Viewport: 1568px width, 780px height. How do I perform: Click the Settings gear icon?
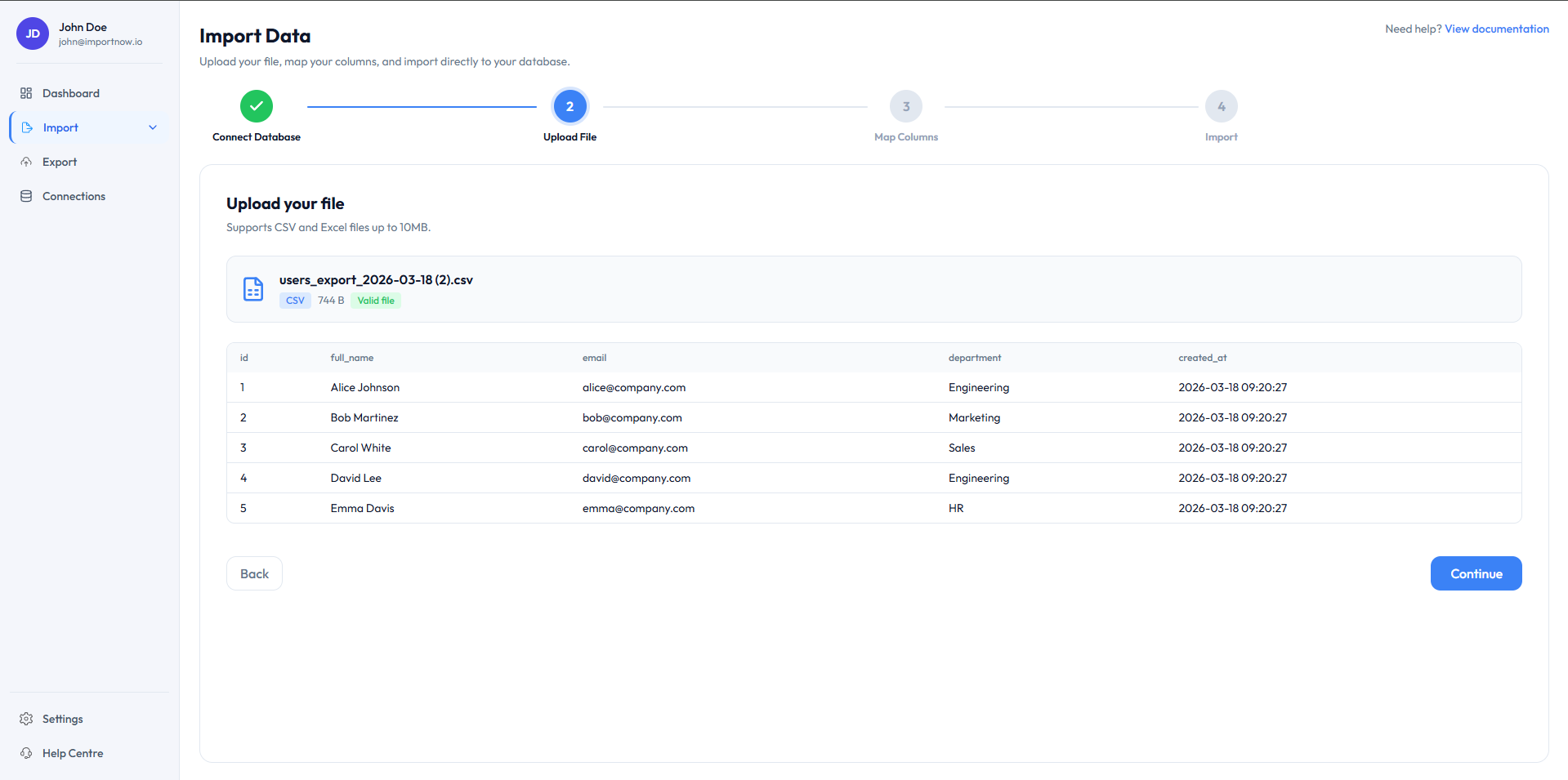[26, 719]
